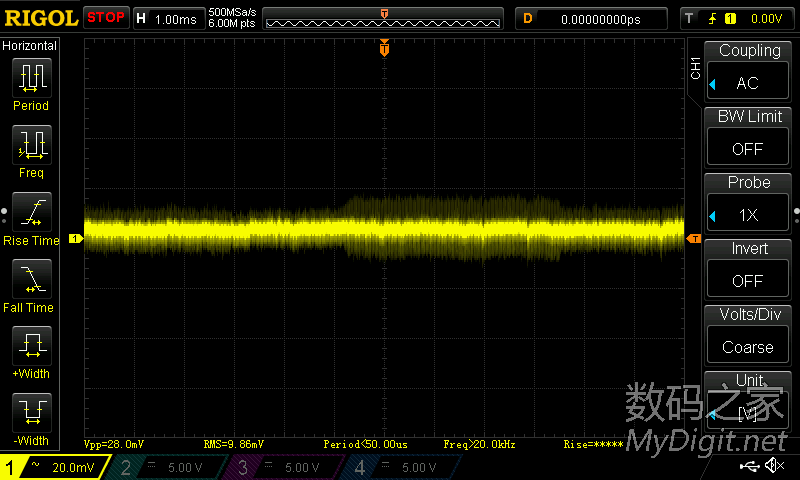Select the Rise Time measurement icon
Image resolution: width=800 pixels, height=480 pixels.
(x=32, y=212)
